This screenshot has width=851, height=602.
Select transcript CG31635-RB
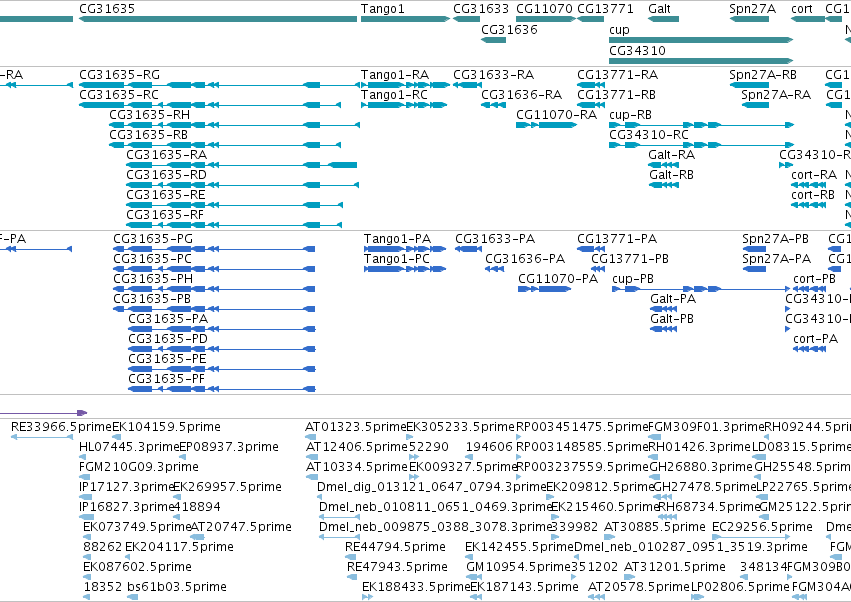coord(149,135)
